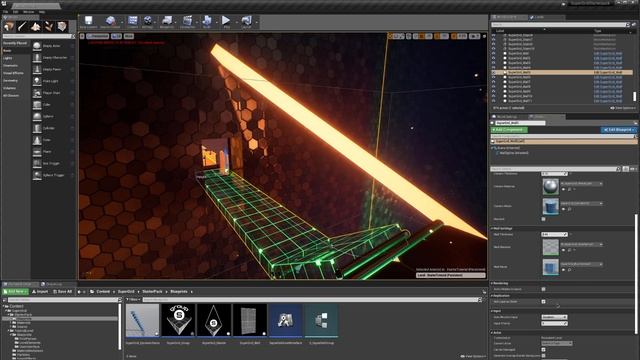Pick the Empty Character icon
Image resolution: width=640 pixels, height=360 pixels.
tap(37, 58)
